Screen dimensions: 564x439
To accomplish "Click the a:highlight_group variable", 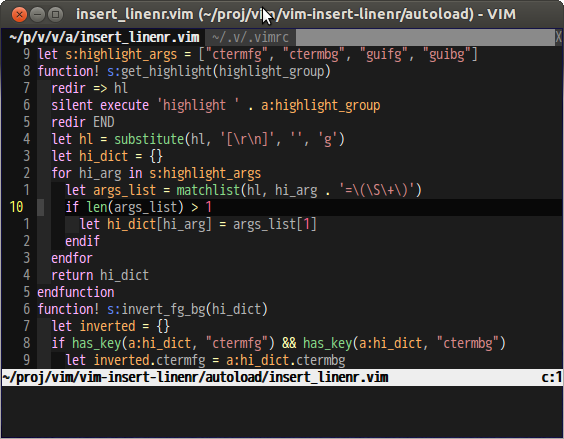I will (320, 105).
